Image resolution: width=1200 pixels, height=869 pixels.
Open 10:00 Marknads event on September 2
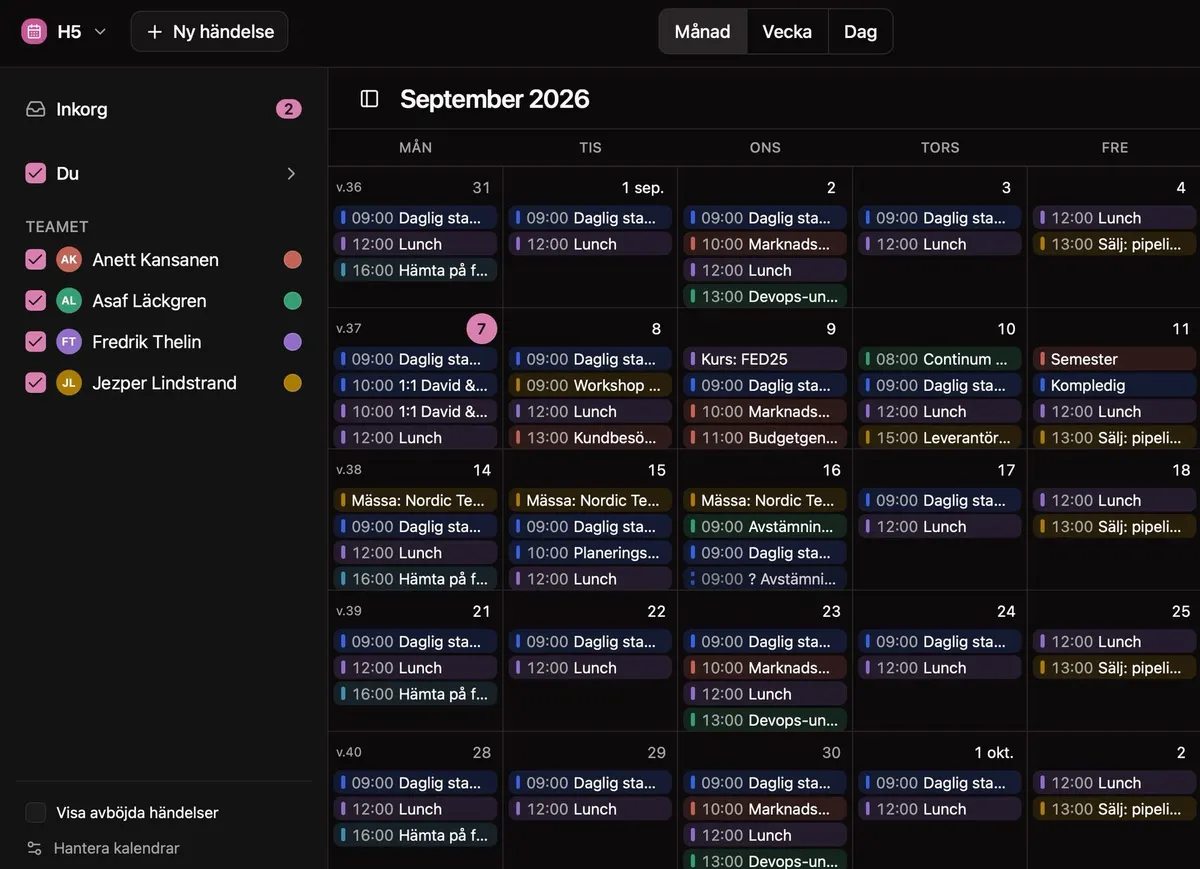pos(765,244)
